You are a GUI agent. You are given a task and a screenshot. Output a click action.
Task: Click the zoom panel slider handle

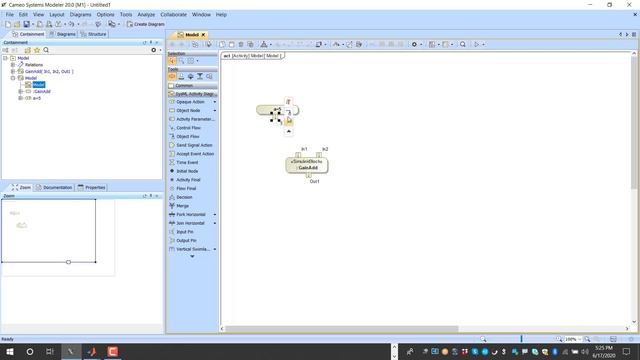pyautogui.click(x=69, y=262)
